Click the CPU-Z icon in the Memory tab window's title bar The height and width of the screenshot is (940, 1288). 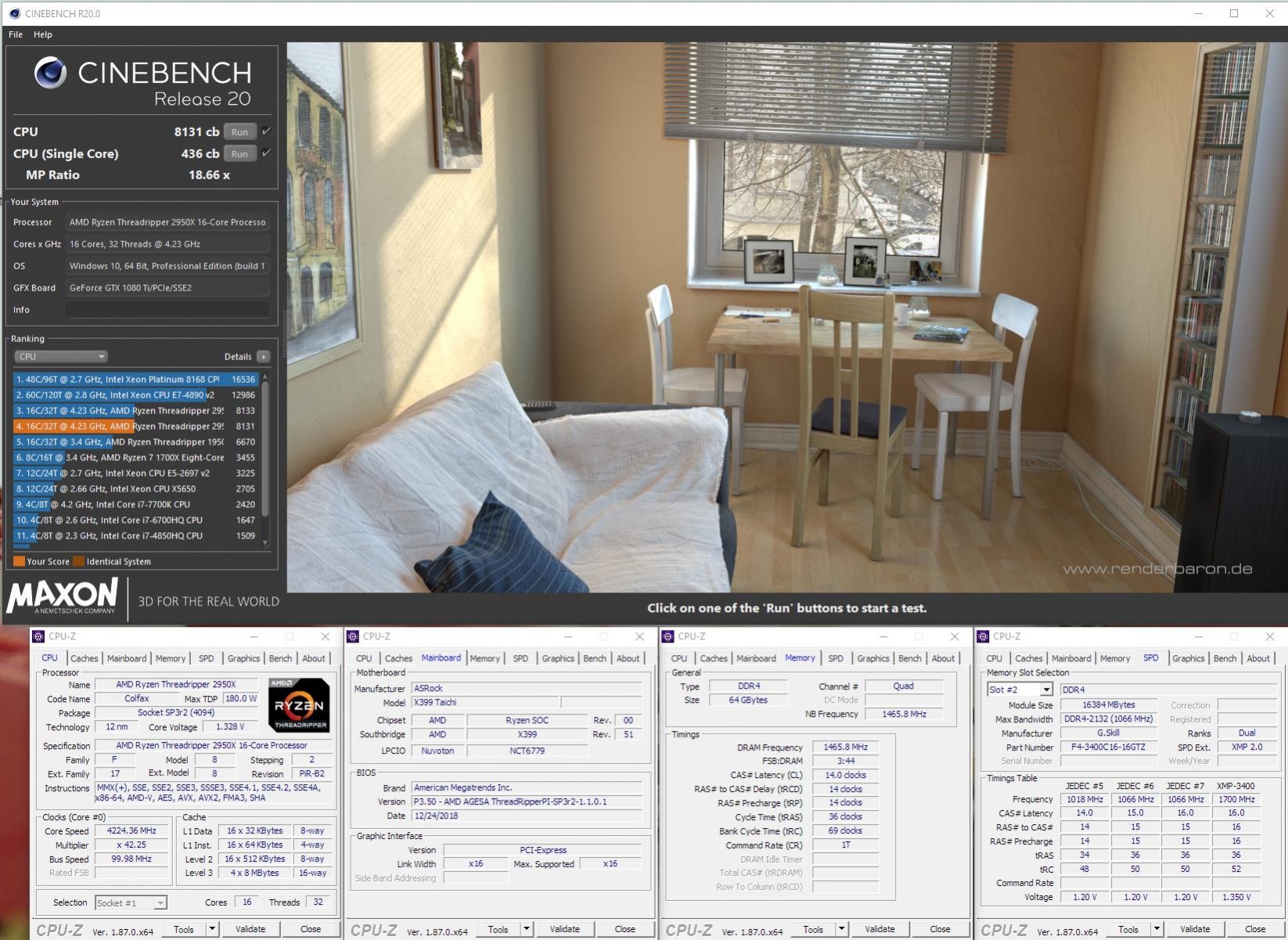pyautogui.click(x=668, y=636)
